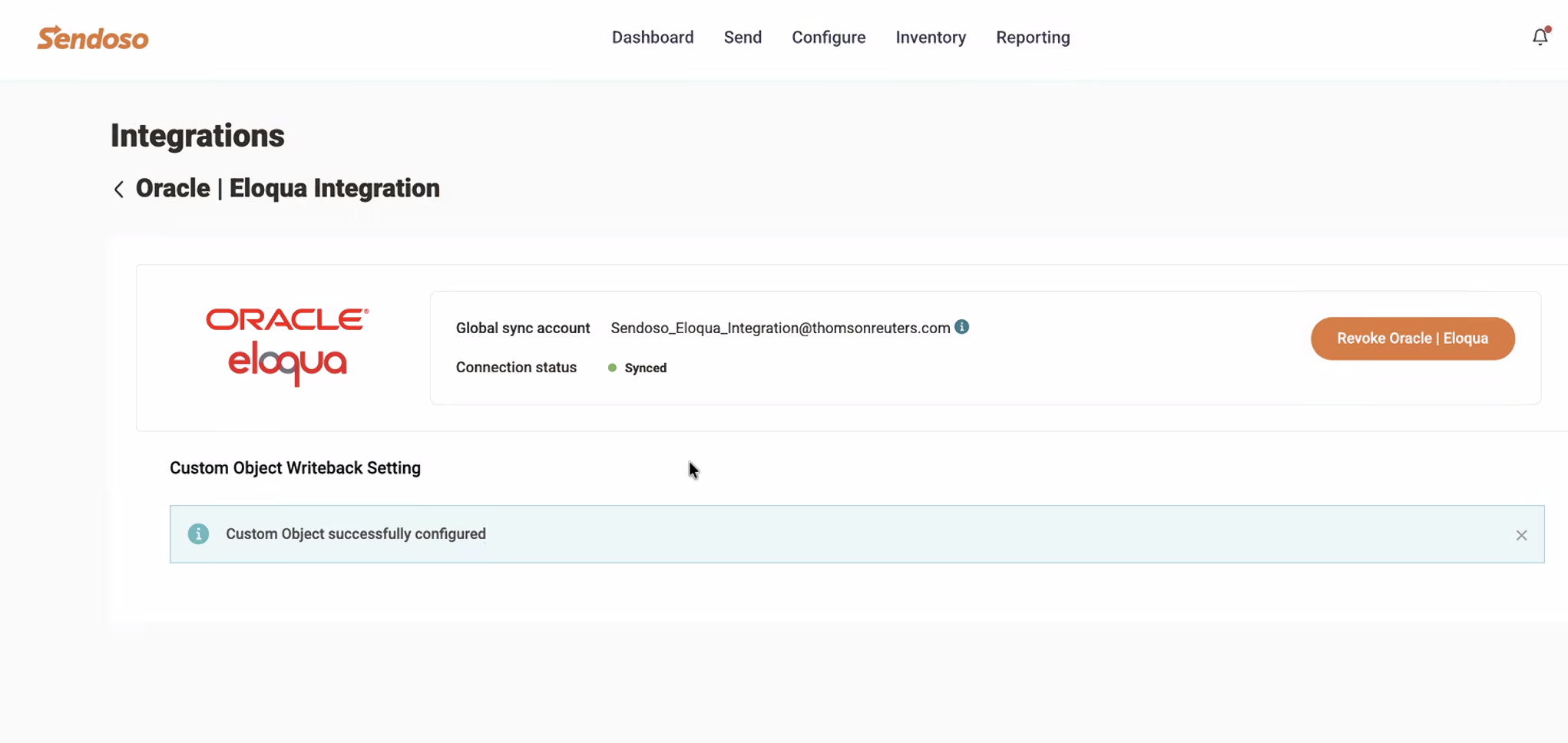The height and width of the screenshot is (743, 1568).
Task: Click the Custom Object successfully configured message
Action: click(356, 534)
